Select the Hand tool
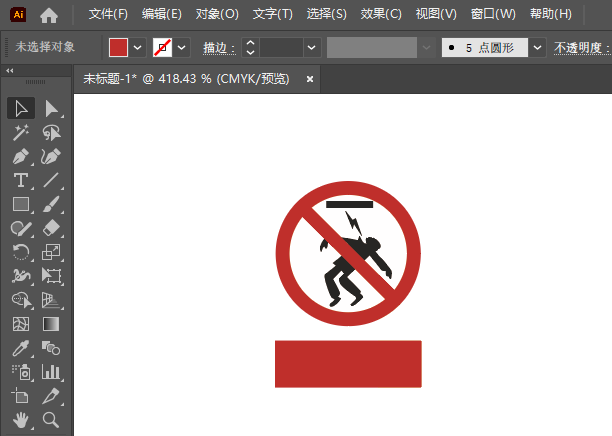Screen dimensions: 612x436 tap(21, 420)
